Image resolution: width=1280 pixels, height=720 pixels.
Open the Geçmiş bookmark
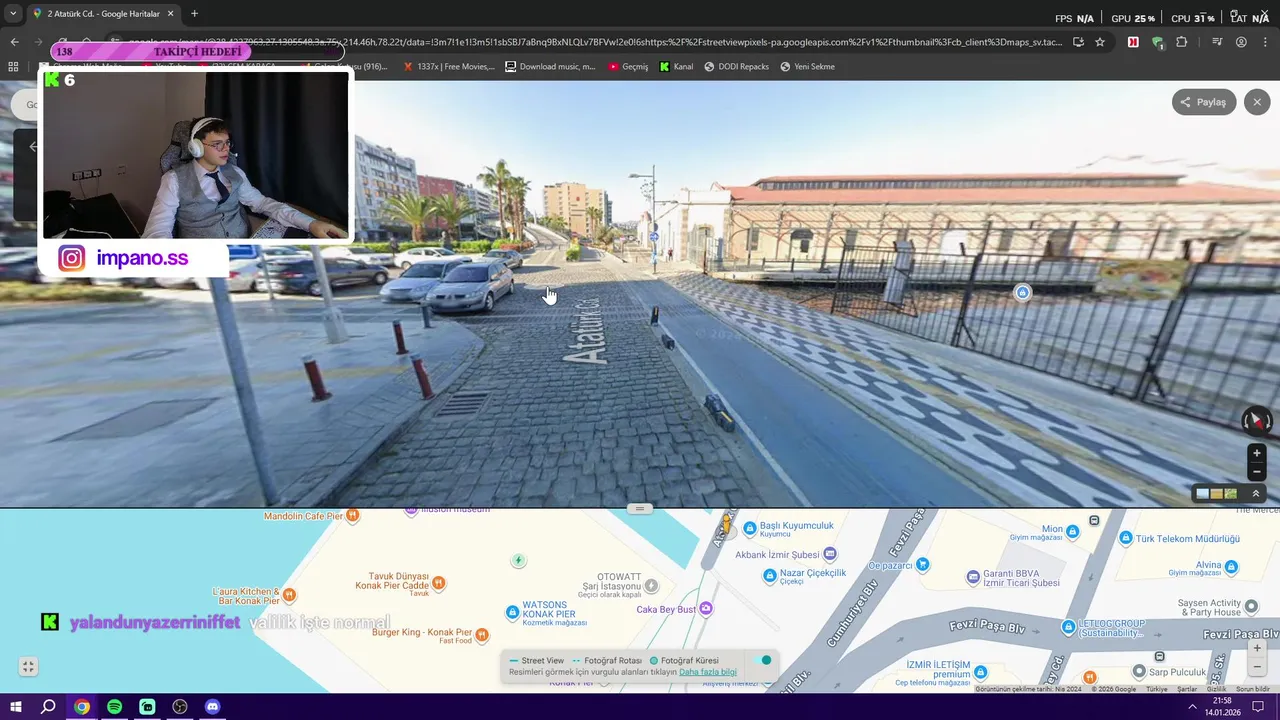[x=628, y=67]
